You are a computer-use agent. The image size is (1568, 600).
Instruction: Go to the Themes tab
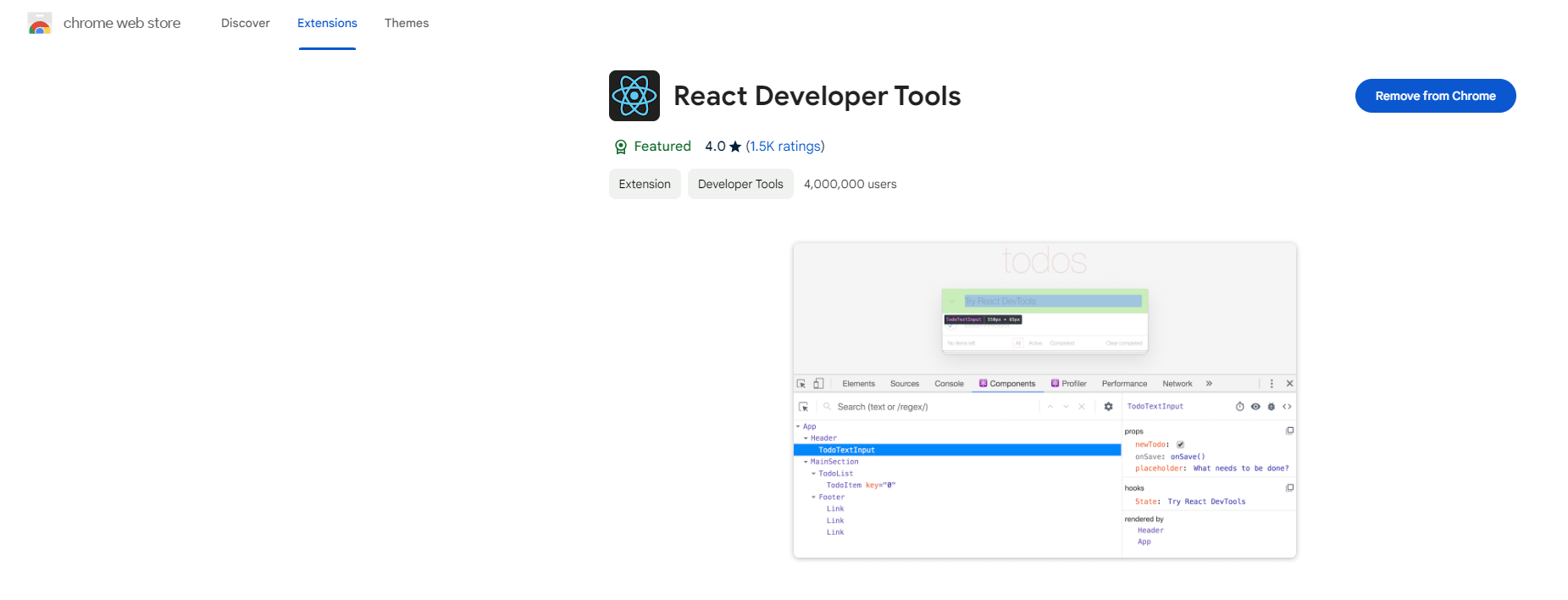click(407, 23)
